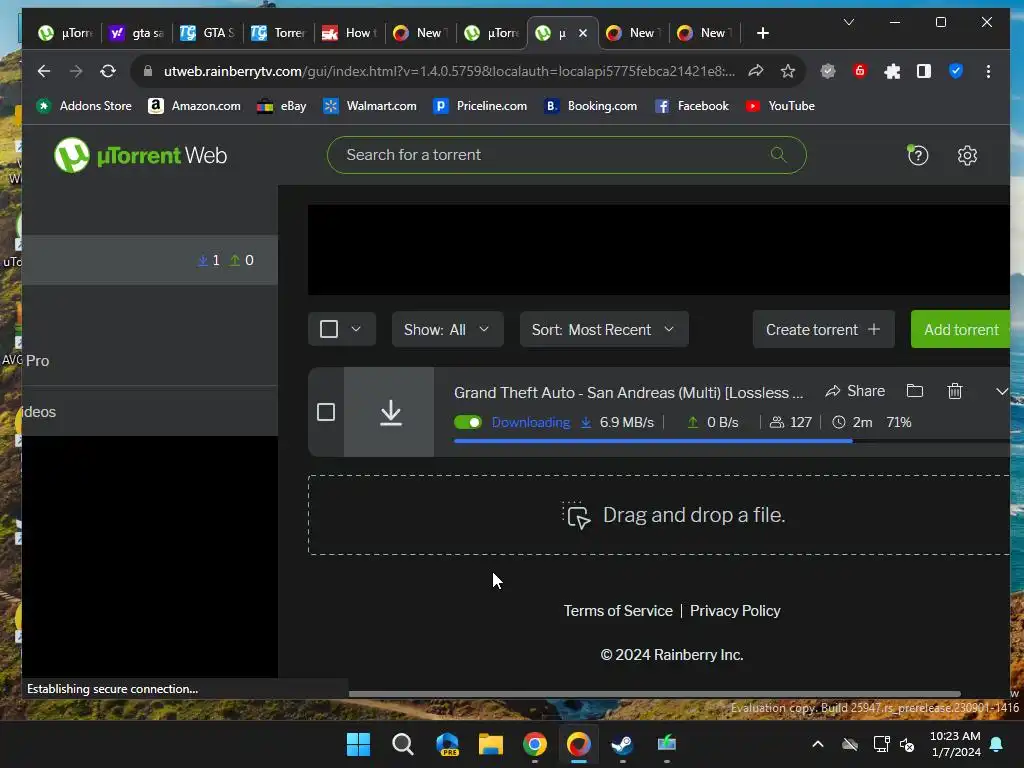Open the Facebook bookmark
Screen dimensions: 1024x768
(692, 106)
